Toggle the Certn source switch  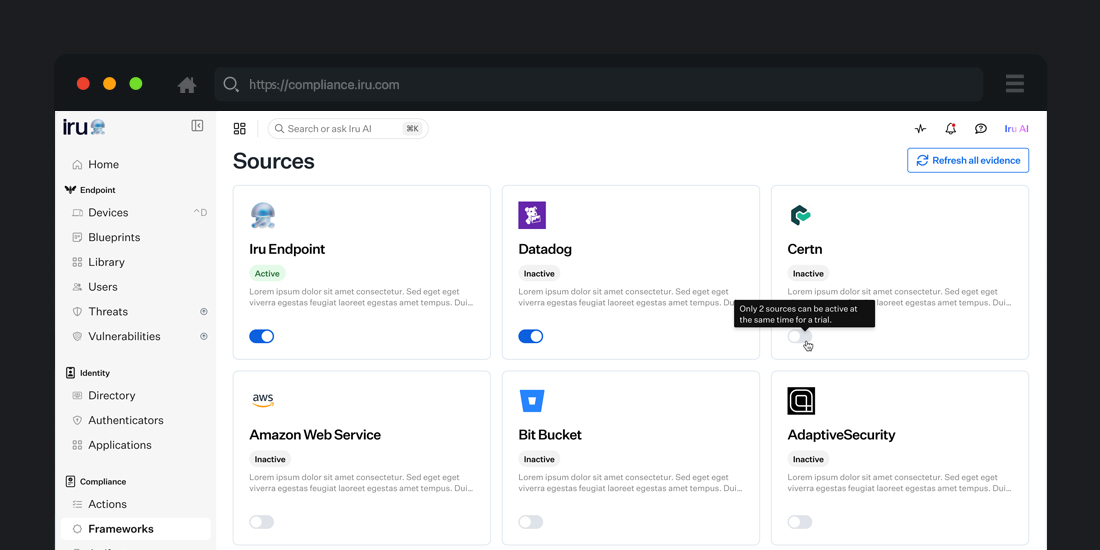(800, 336)
